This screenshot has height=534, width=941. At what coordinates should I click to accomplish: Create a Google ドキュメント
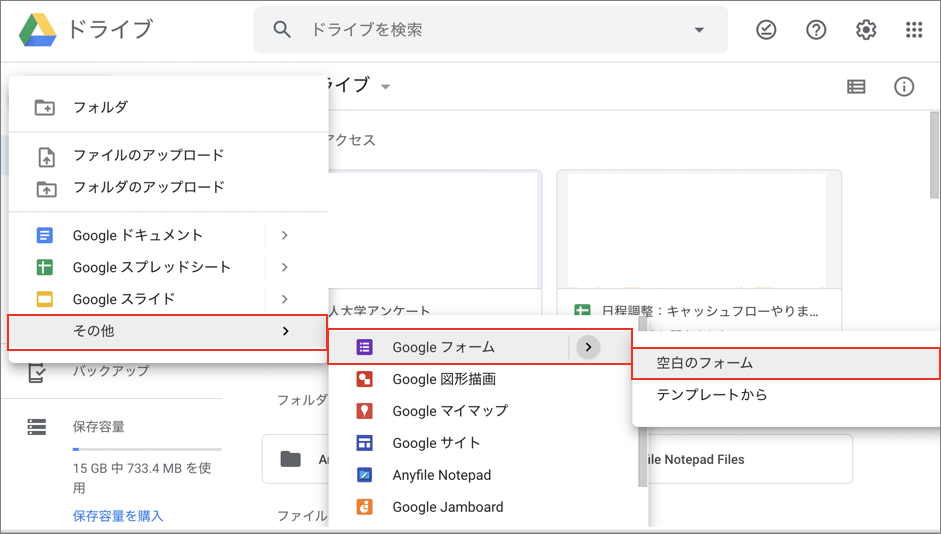tap(137, 235)
